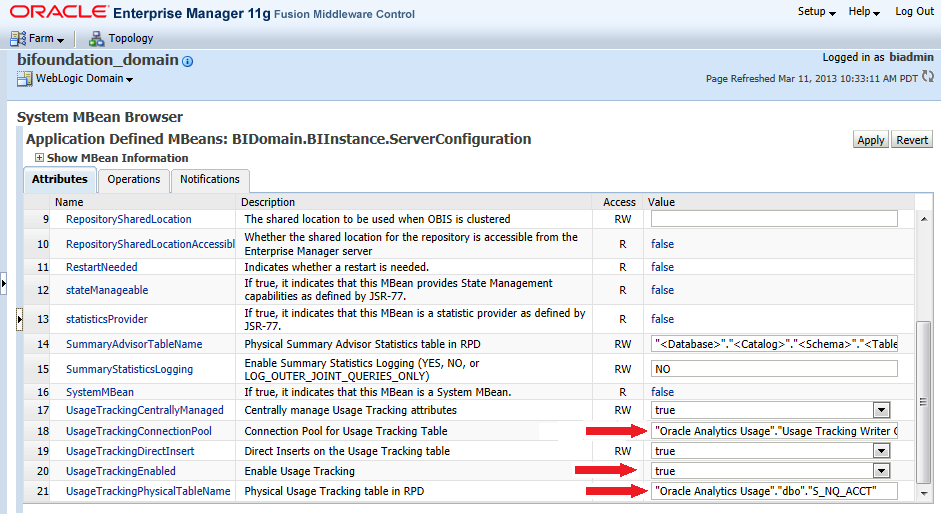This screenshot has width=941, height=514.
Task: Click the UsageTrackingConnectionPool value field
Action: tap(774, 431)
